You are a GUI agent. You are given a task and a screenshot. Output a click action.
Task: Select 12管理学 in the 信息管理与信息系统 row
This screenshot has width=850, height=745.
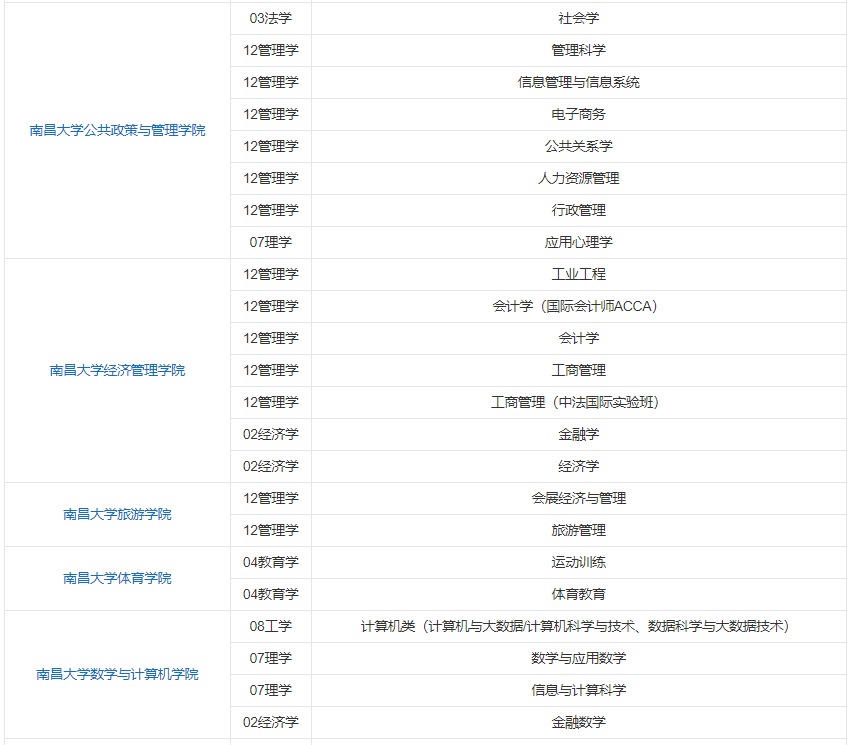point(271,82)
